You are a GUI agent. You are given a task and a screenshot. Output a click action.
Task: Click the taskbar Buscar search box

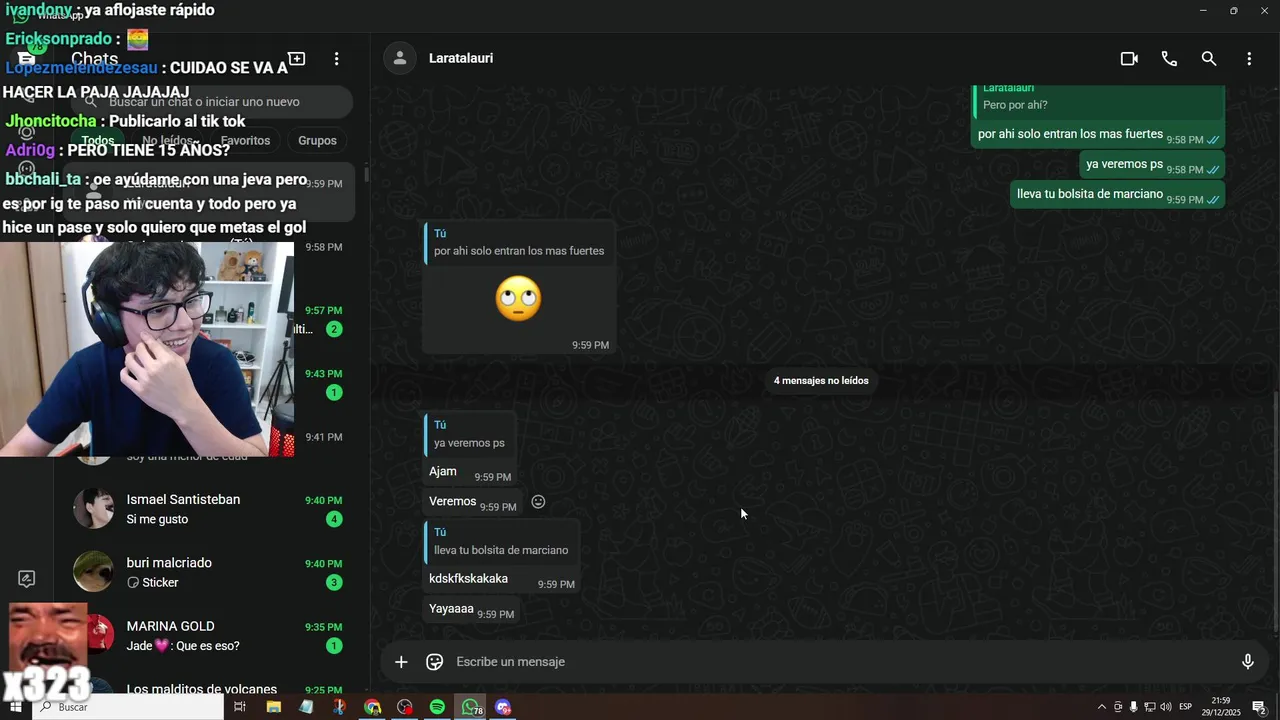[128, 707]
